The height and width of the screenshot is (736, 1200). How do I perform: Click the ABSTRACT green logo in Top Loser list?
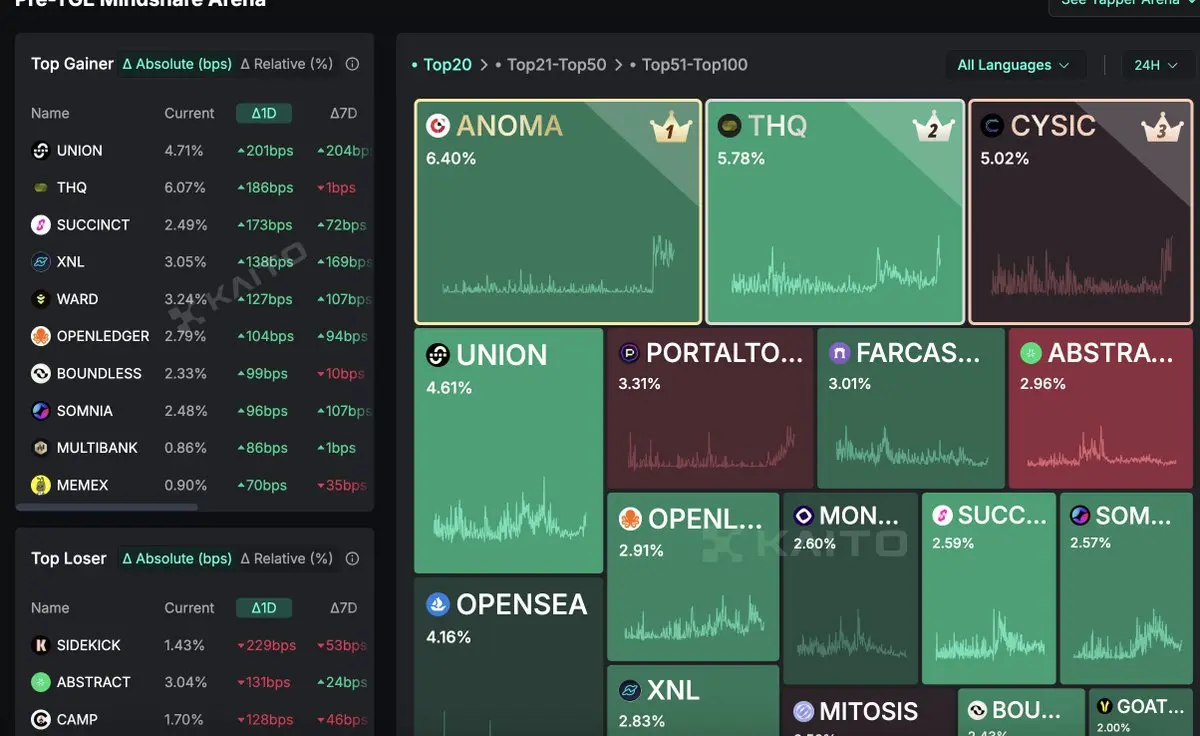[x=41, y=682]
